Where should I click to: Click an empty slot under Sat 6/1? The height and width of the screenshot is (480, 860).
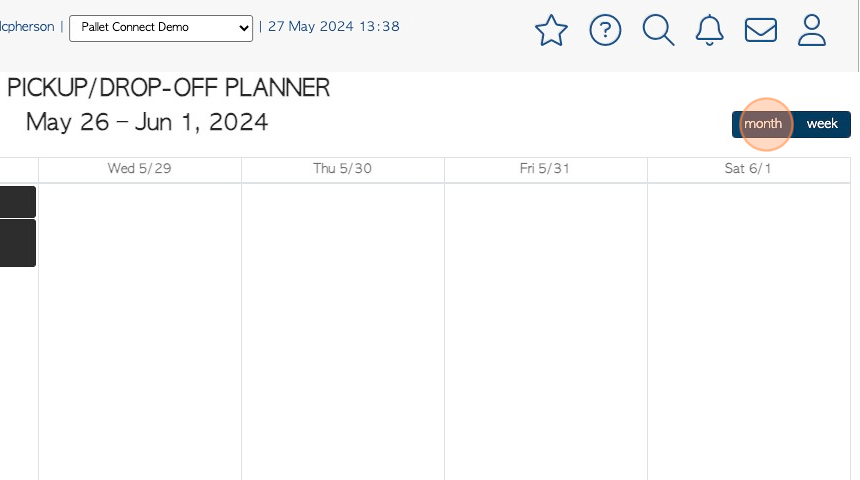point(749,329)
